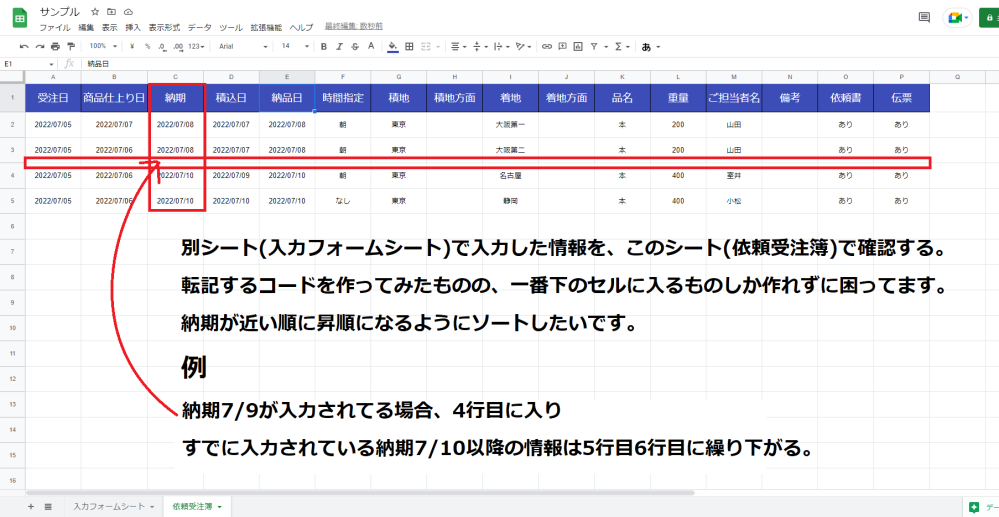
Task: Open the Google Sheets home icon
Action: point(20,18)
